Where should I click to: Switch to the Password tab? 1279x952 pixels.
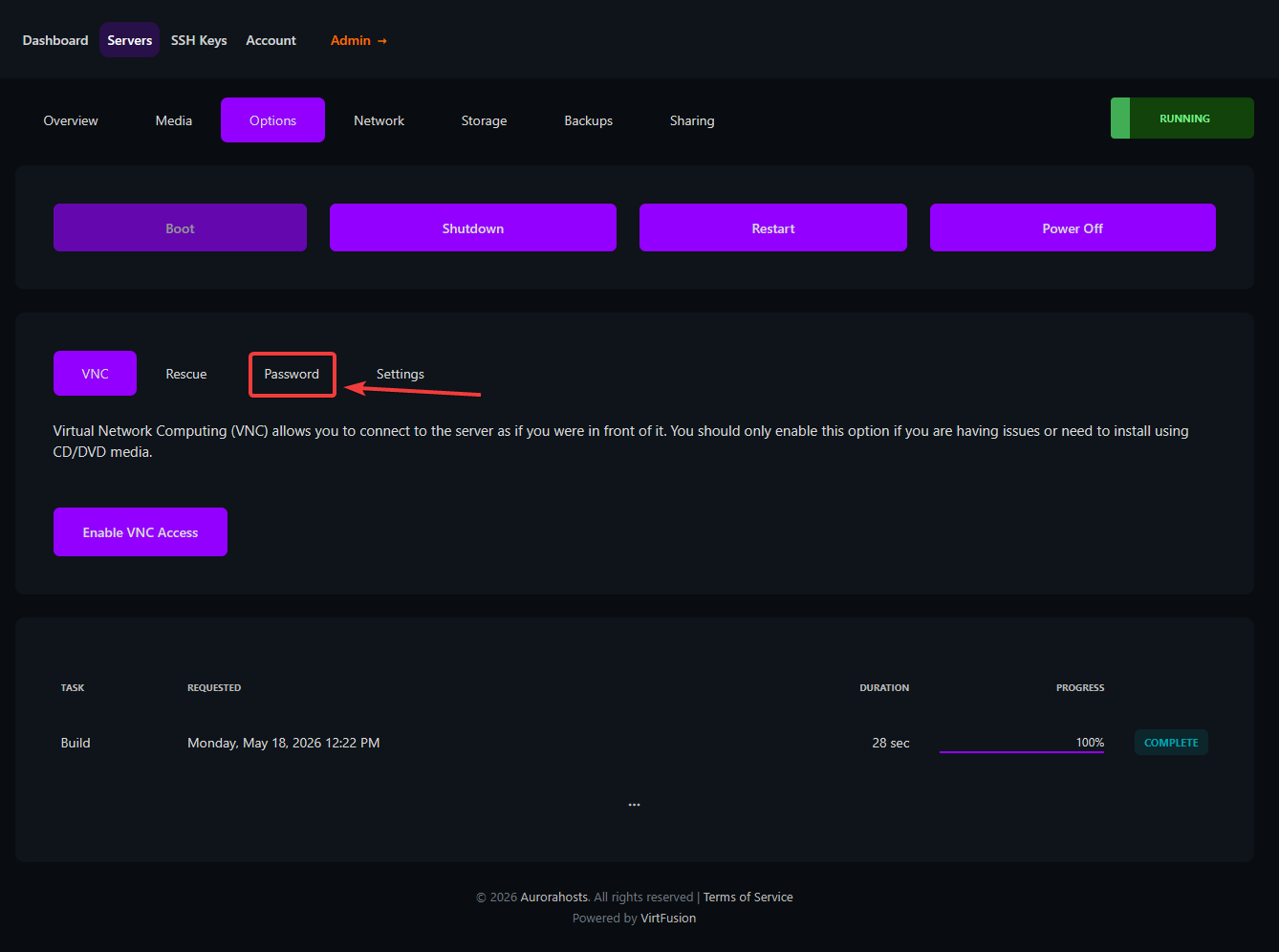click(x=292, y=374)
